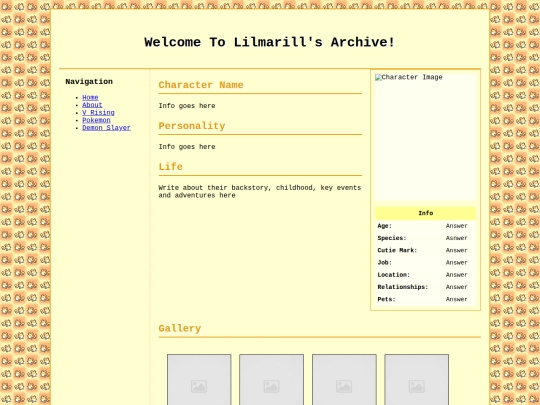Click the backstory paragraph under Life
The height and width of the screenshot is (405, 540).
260,191
